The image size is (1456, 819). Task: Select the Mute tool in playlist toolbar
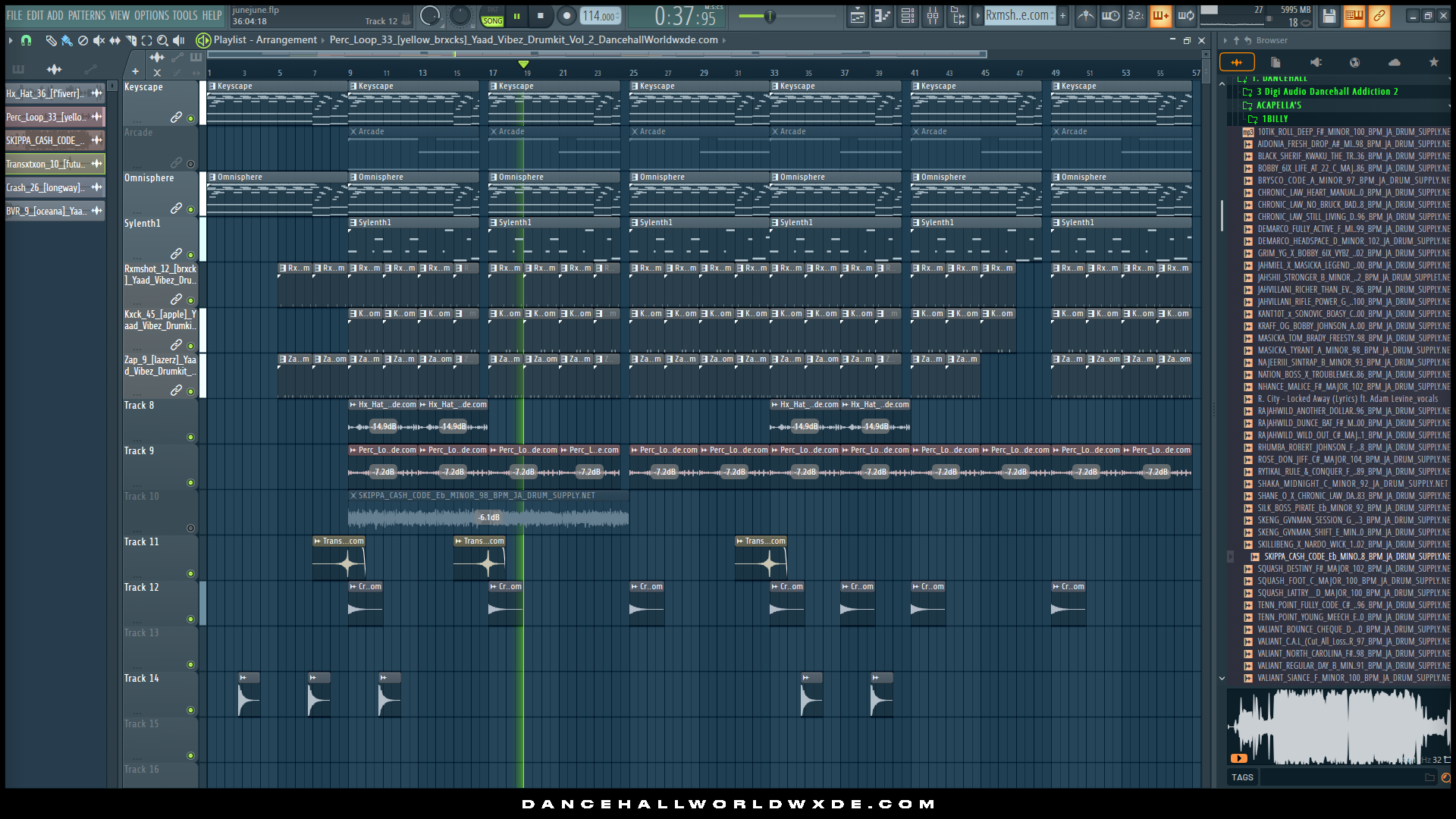click(x=99, y=40)
